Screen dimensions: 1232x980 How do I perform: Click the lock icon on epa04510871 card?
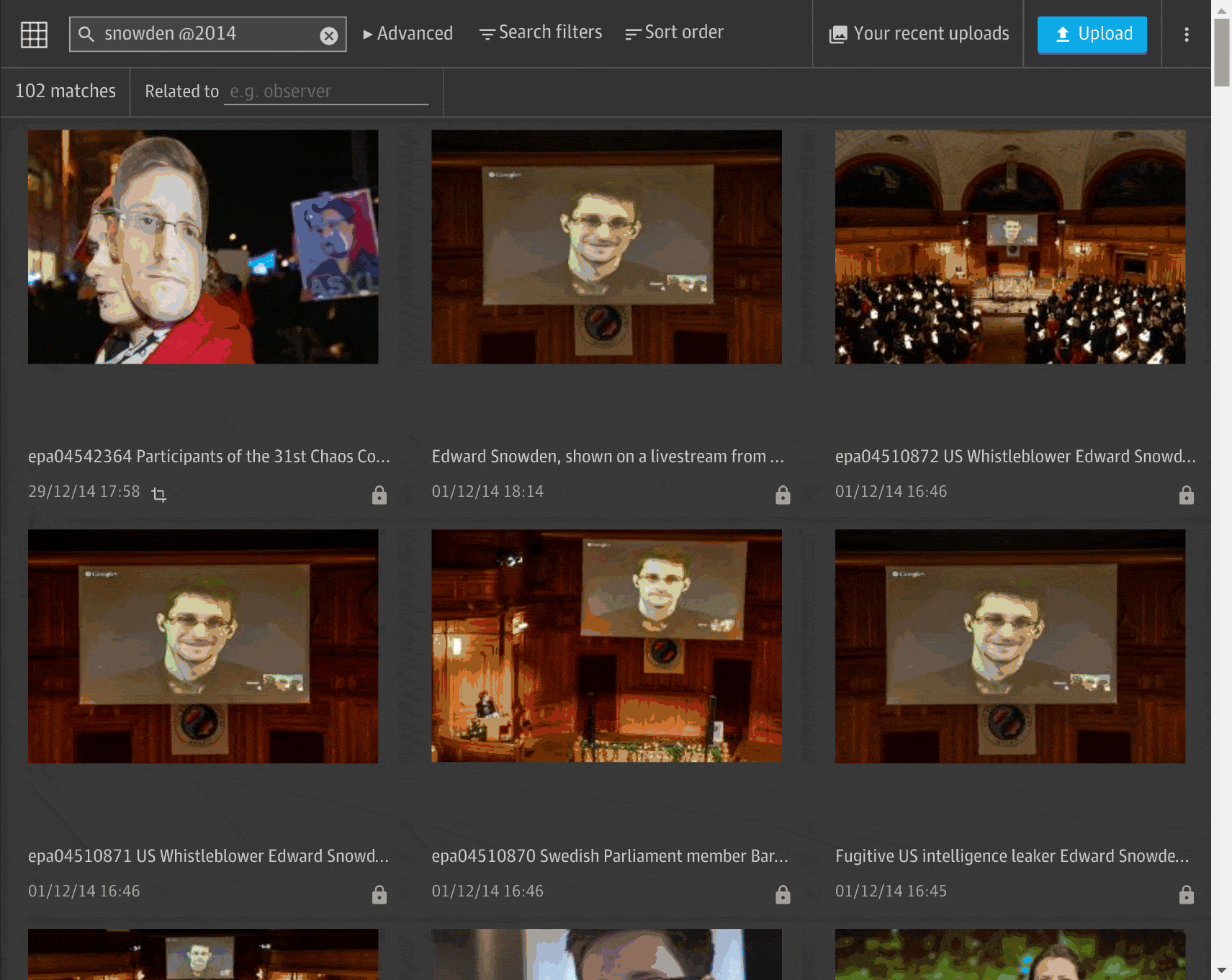[379, 894]
